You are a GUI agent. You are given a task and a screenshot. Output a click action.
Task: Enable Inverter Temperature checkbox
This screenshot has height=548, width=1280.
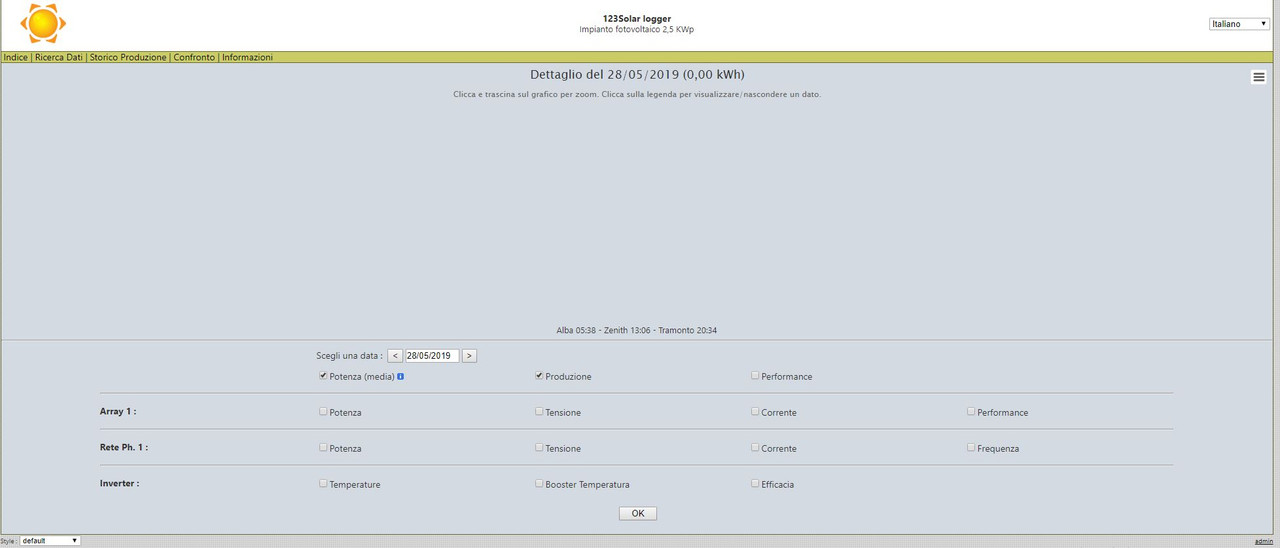tap(323, 483)
